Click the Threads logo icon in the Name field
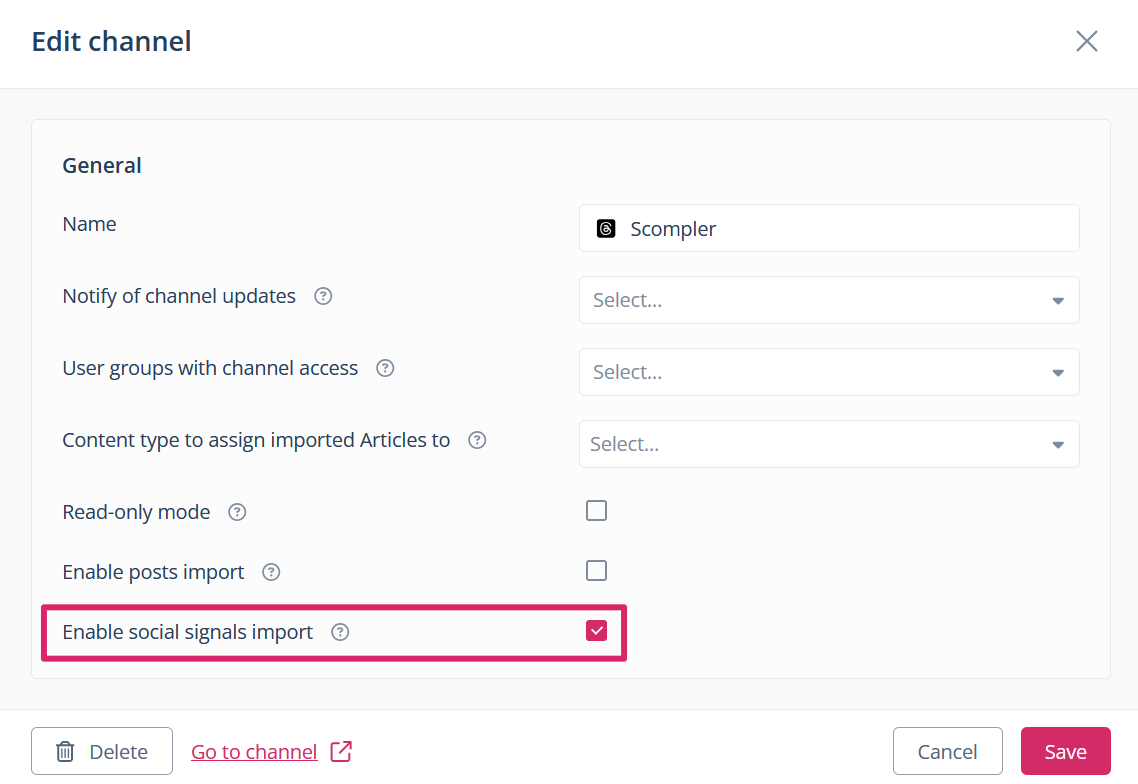Image resolution: width=1138 pixels, height=784 pixels. point(606,229)
